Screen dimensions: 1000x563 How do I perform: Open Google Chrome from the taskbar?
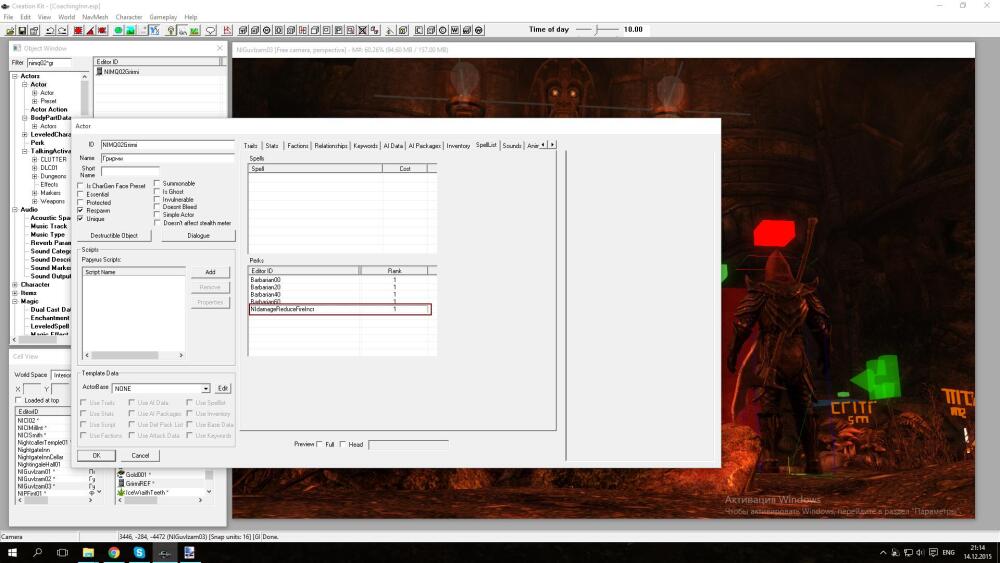(114, 553)
